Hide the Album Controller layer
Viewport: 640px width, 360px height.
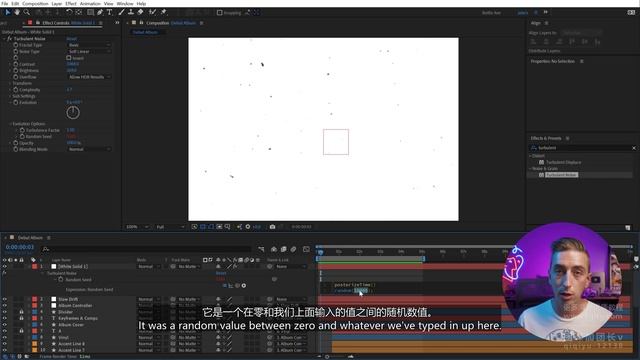4,305
